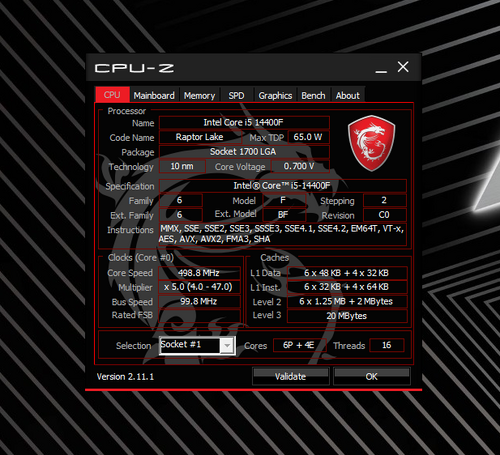Show the About tab
This screenshot has height=455, width=500.
click(x=348, y=96)
